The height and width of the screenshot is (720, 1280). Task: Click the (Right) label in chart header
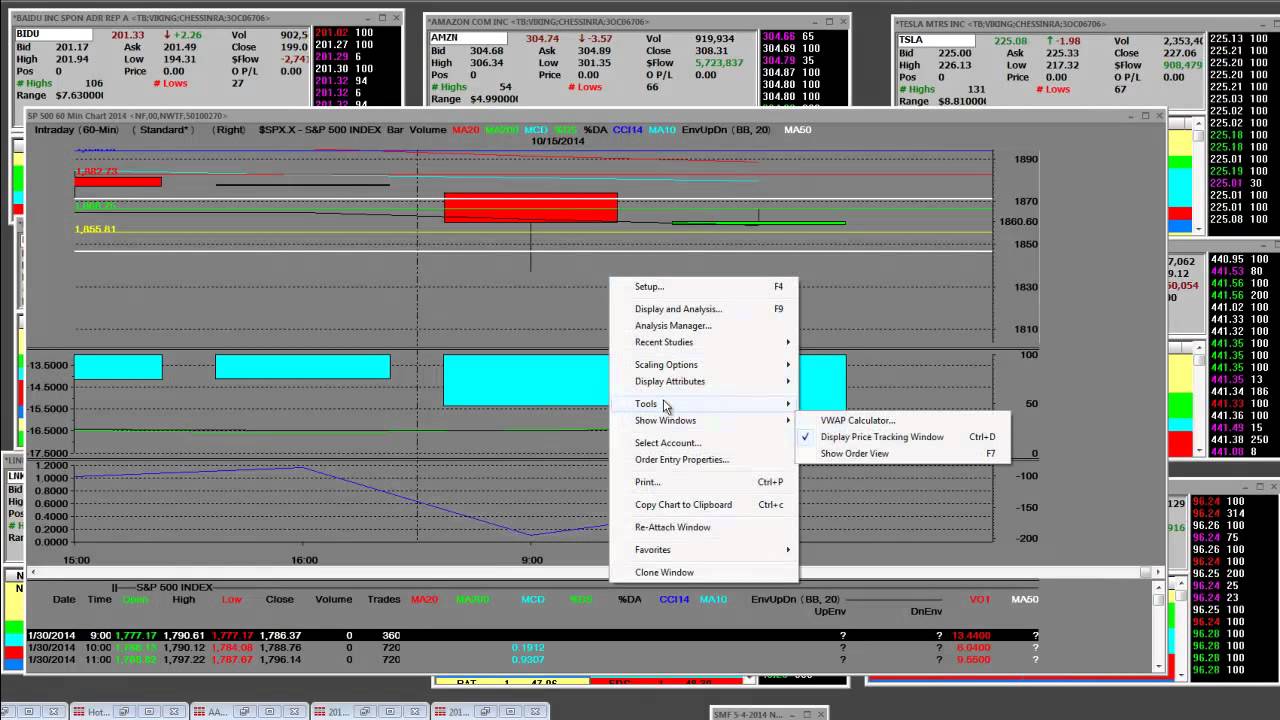[230, 130]
